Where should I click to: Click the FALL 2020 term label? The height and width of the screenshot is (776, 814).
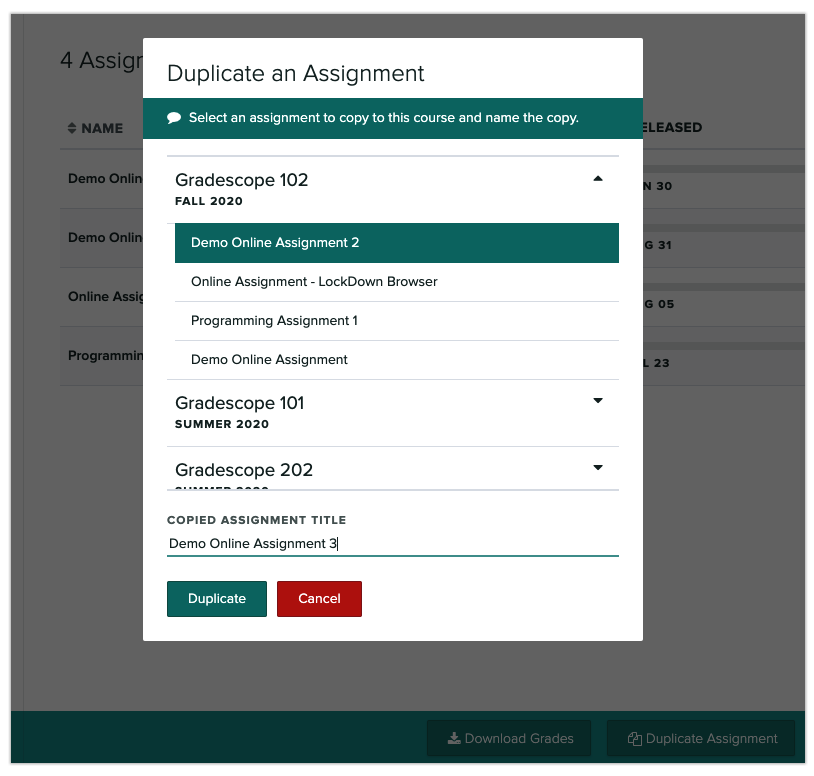[209, 201]
